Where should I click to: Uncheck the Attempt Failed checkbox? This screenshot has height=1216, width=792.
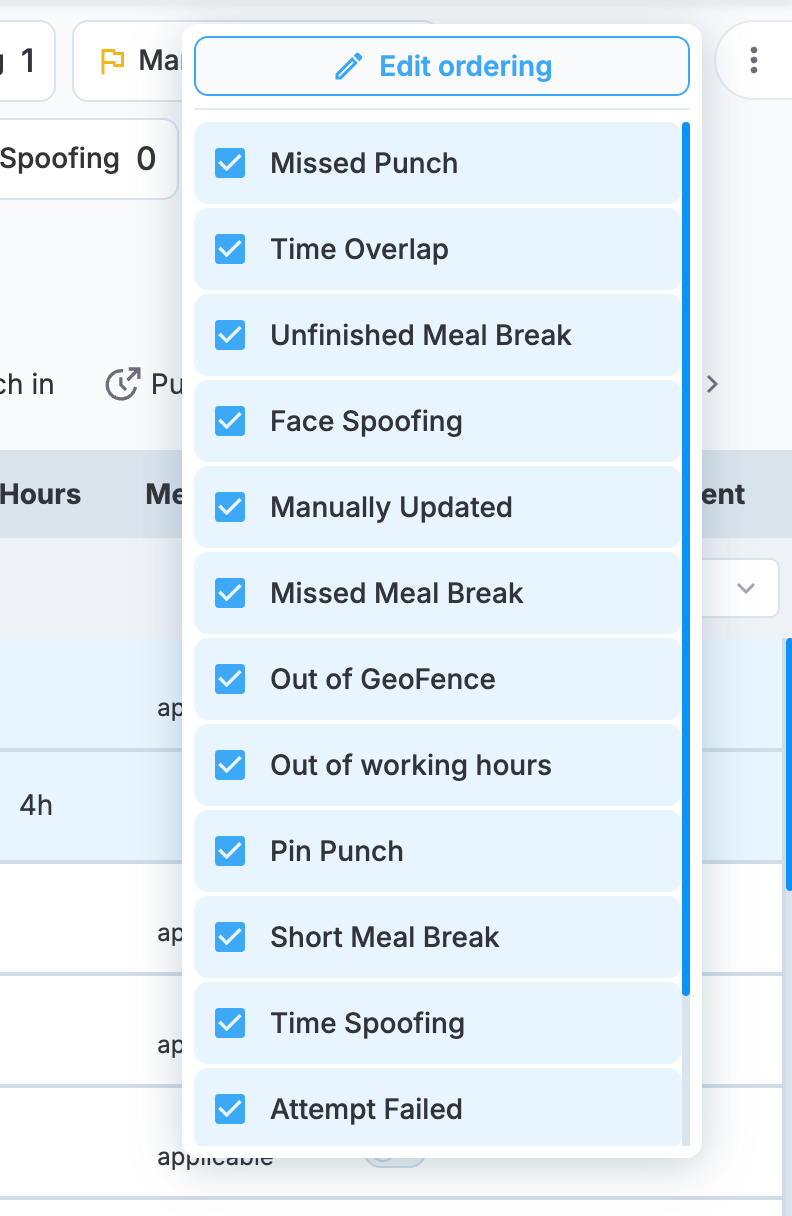pos(230,1109)
